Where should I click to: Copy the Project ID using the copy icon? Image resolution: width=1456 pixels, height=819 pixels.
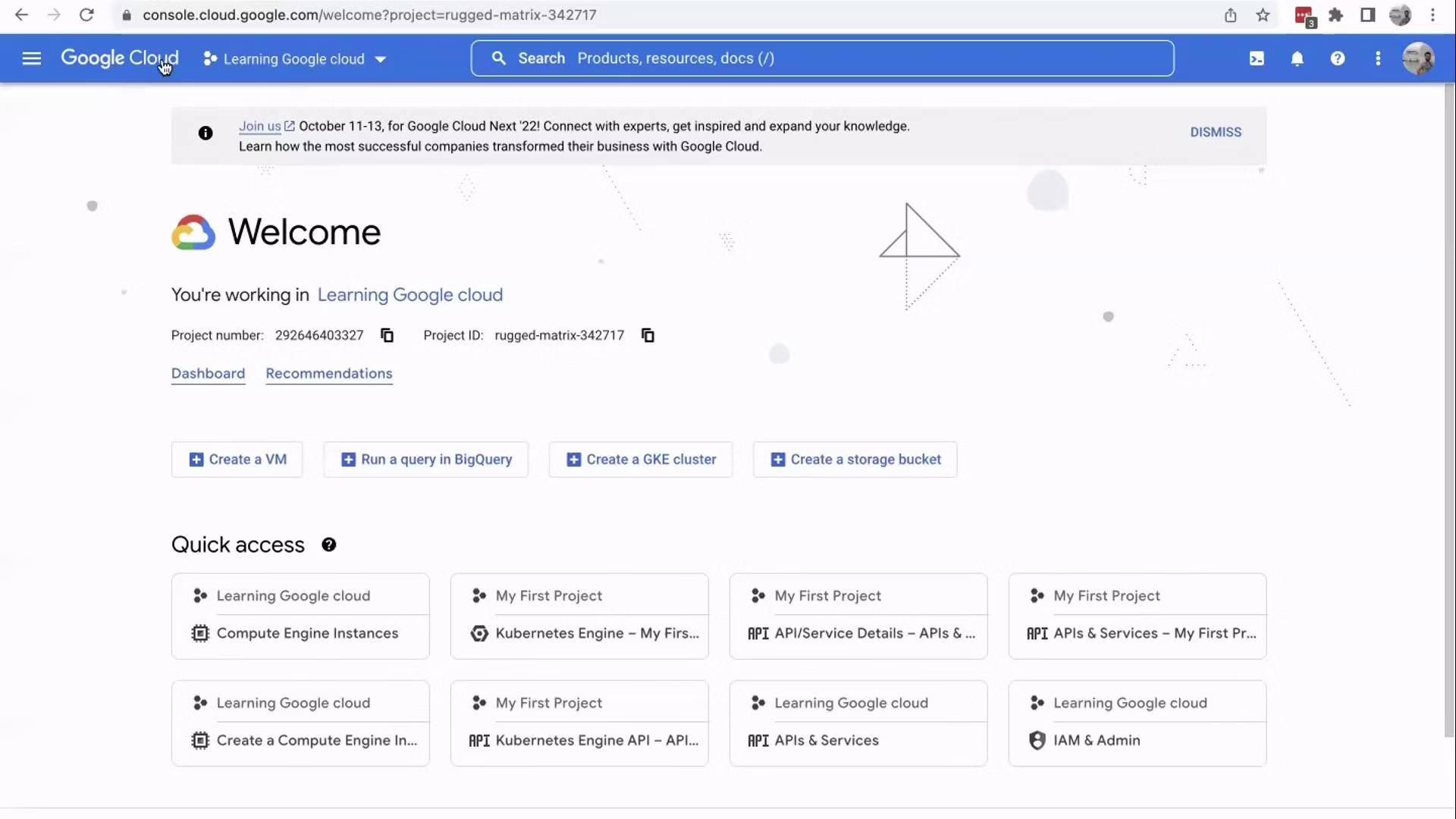pyautogui.click(x=648, y=335)
